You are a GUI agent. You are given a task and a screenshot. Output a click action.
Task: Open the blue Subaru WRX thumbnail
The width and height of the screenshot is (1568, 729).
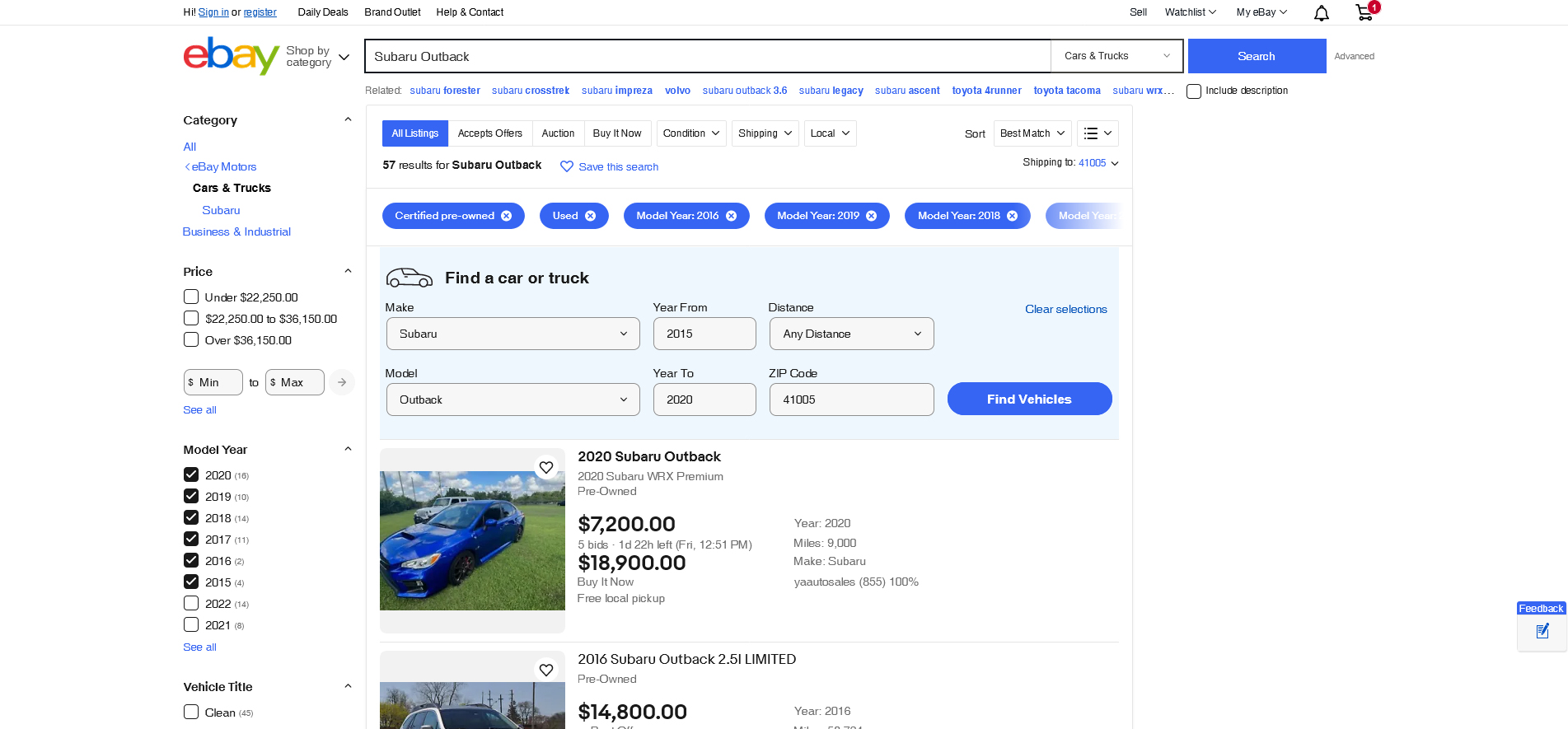(x=472, y=540)
